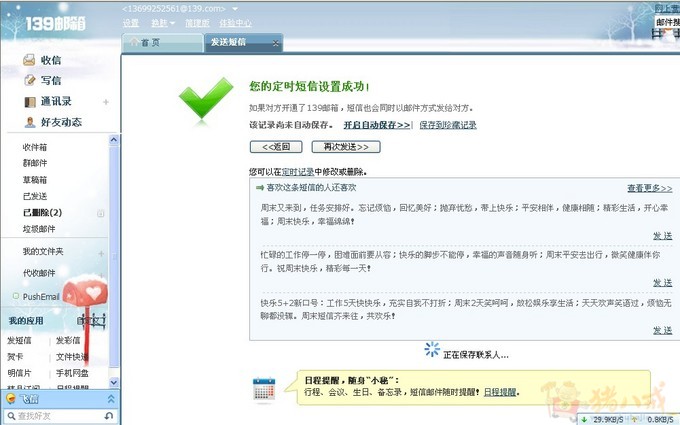
Task: Open the 已删除(2) folder
Action: pos(42,212)
